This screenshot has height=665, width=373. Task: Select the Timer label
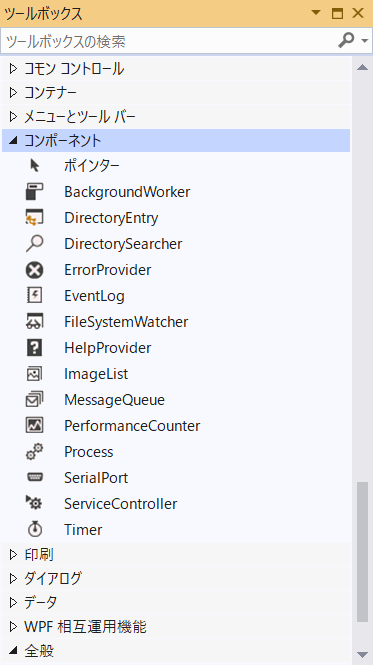click(x=83, y=530)
